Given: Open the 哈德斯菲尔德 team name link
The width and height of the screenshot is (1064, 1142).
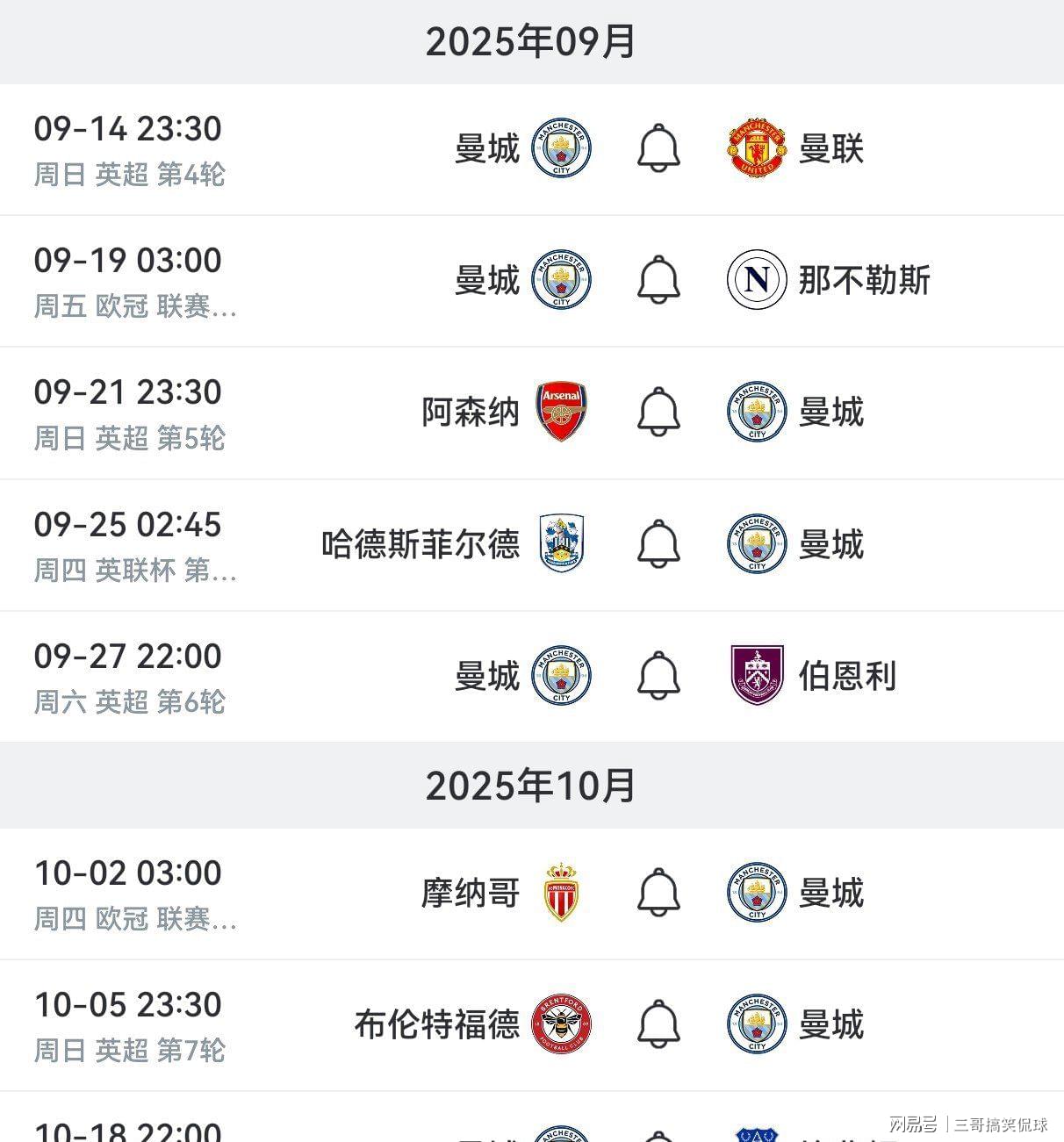Looking at the screenshot, I should click(x=421, y=544).
